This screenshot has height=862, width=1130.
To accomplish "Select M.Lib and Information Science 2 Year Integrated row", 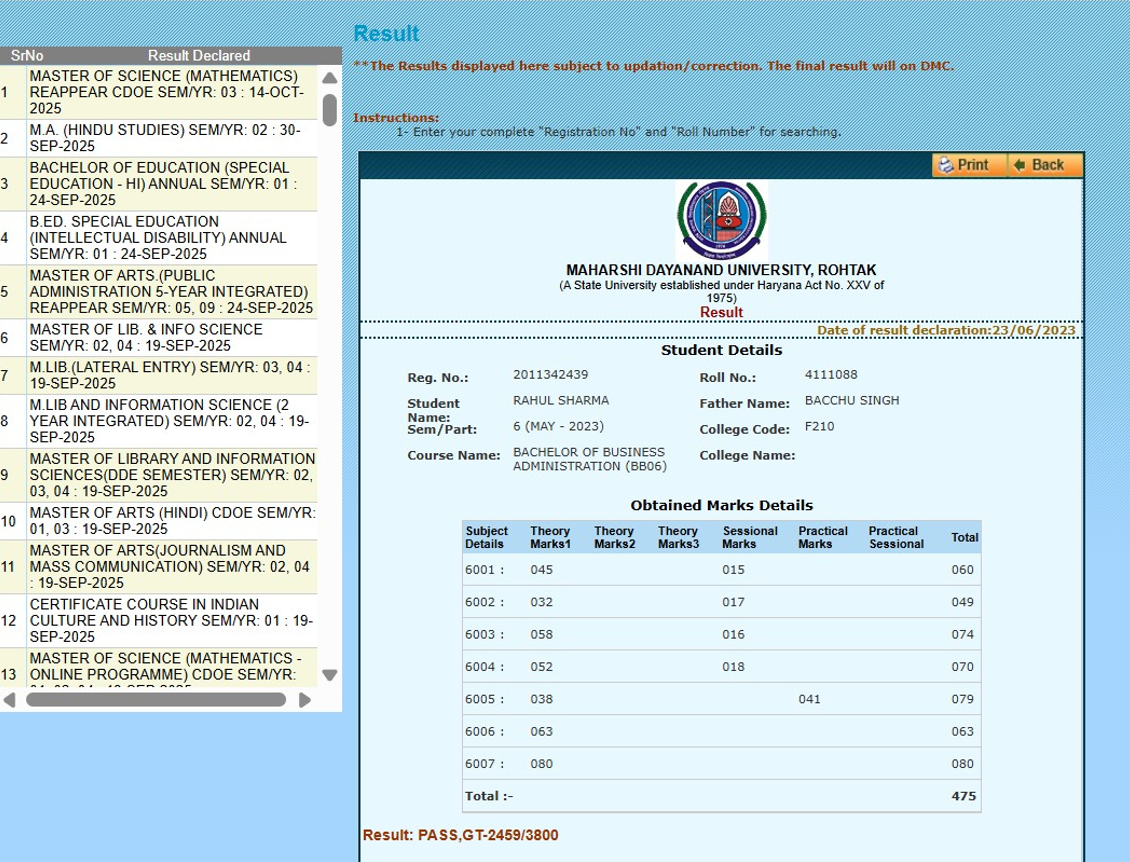I will click(159, 421).
